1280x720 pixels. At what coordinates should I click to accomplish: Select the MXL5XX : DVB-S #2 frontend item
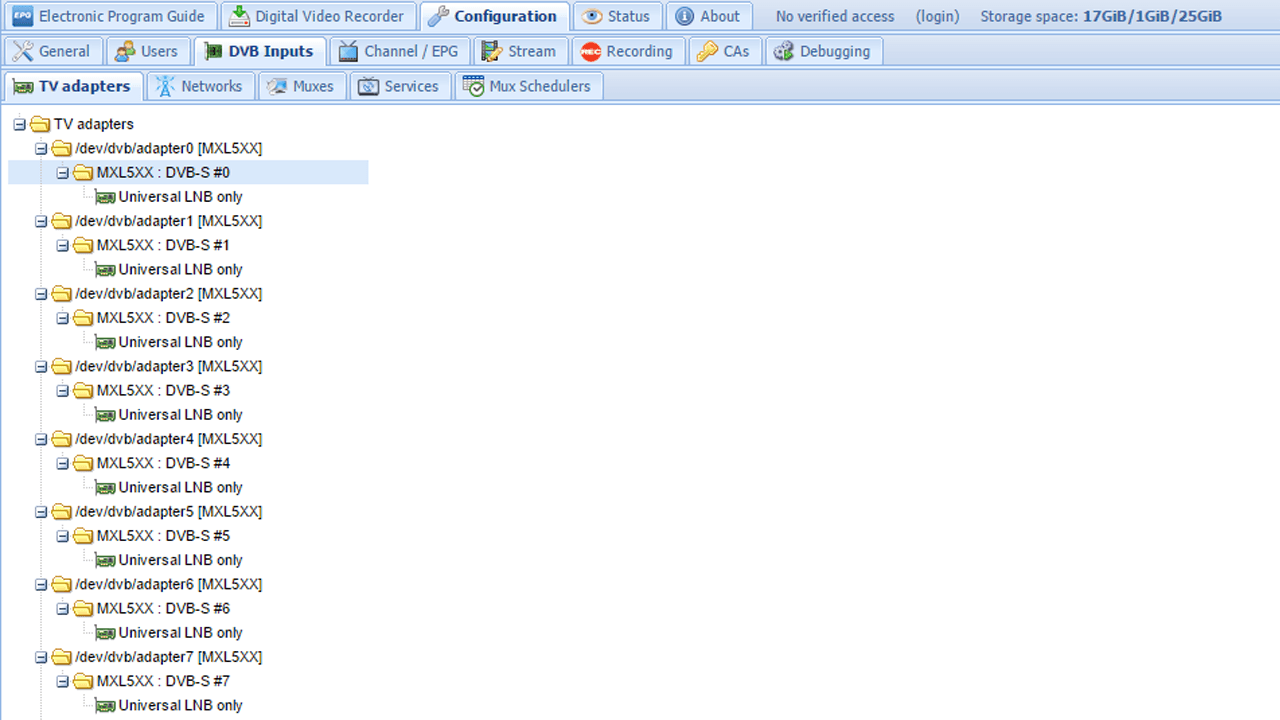coord(163,318)
